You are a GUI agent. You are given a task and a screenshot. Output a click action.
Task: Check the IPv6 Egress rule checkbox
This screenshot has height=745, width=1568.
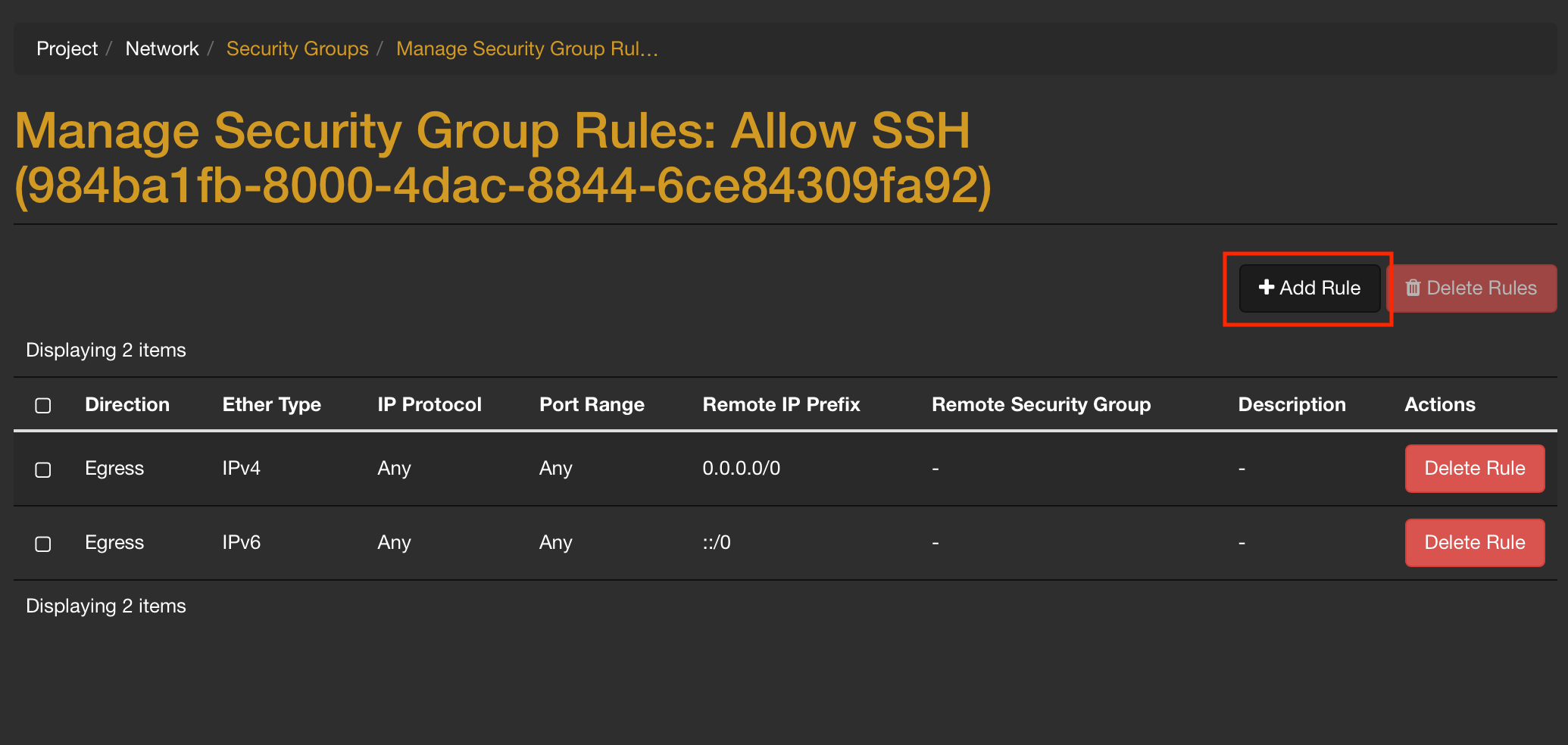(42, 543)
